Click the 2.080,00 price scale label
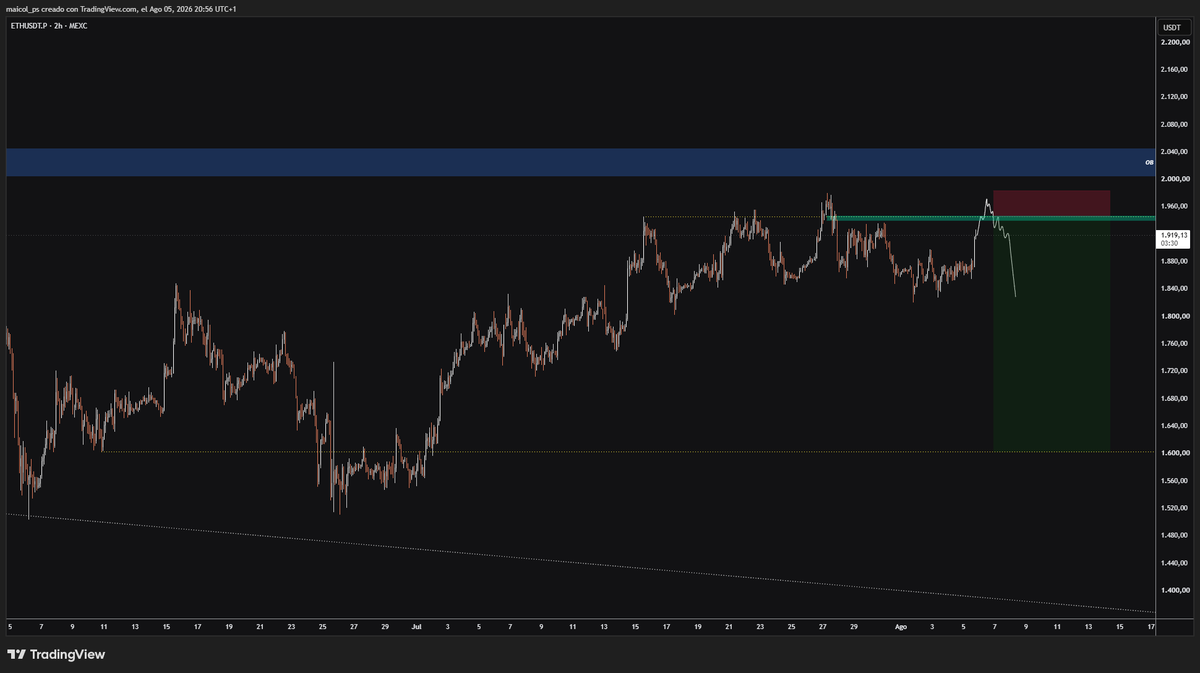The height and width of the screenshot is (673, 1200). pos(1174,125)
